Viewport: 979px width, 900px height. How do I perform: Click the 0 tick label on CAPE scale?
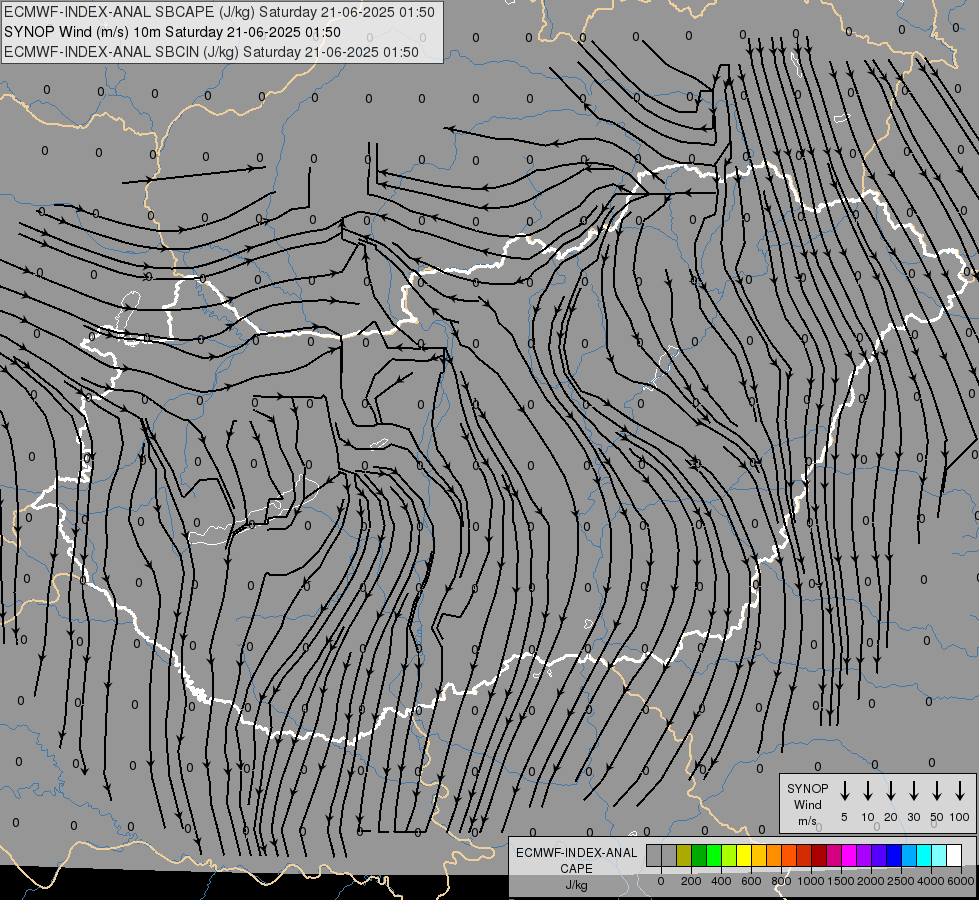pyautogui.click(x=661, y=881)
